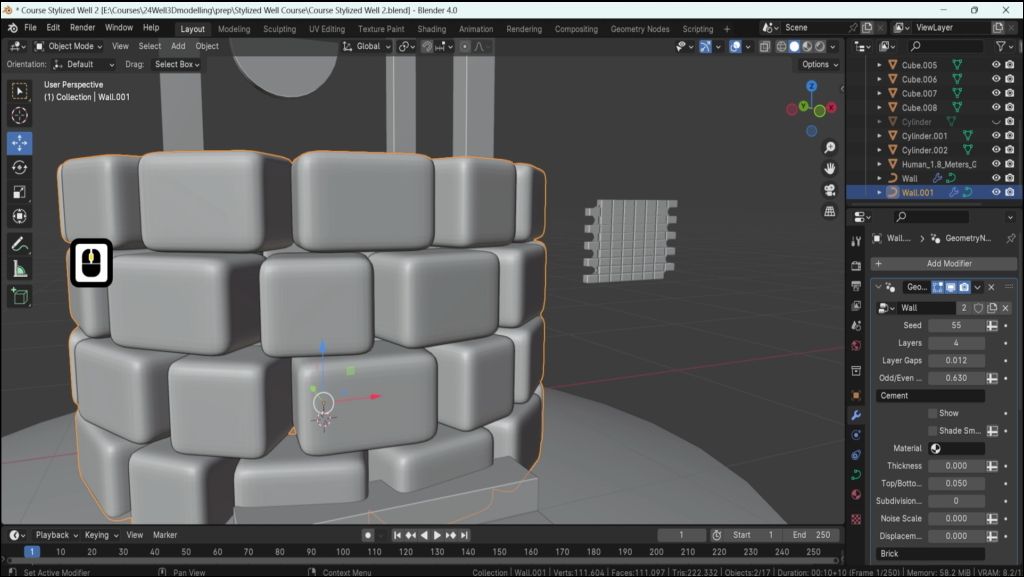Open the Physics properties tab
Viewport: 1024px width, 577px height.
856,455
